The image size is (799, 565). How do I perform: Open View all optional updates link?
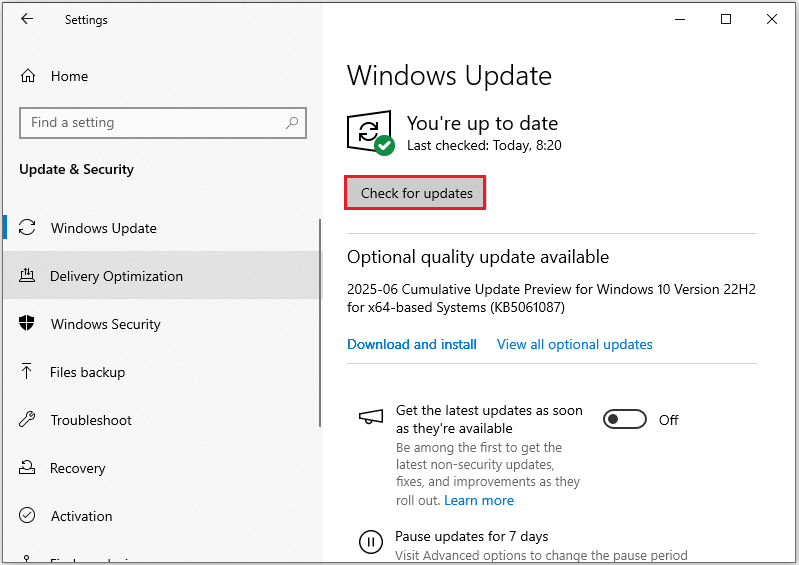(x=574, y=344)
